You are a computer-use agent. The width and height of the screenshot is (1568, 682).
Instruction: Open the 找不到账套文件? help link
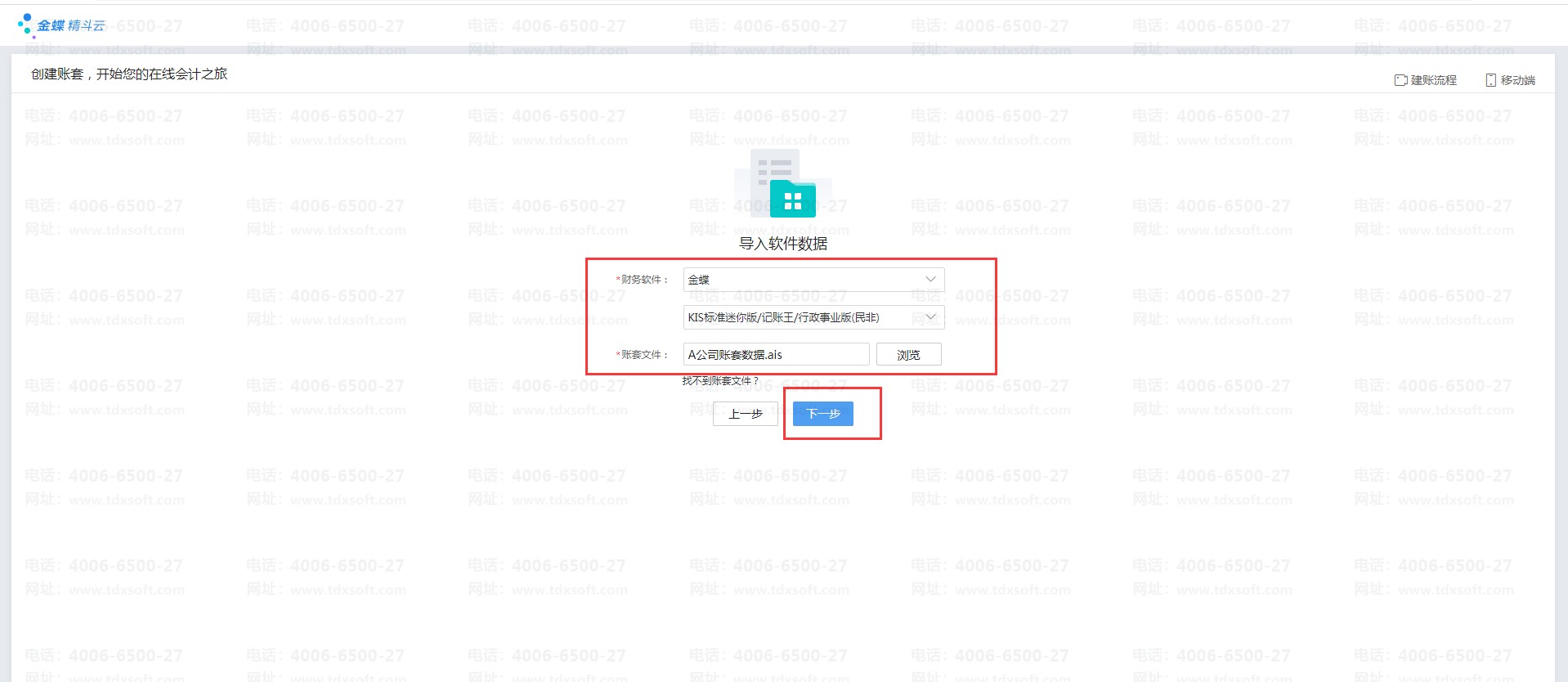click(720, 380)
